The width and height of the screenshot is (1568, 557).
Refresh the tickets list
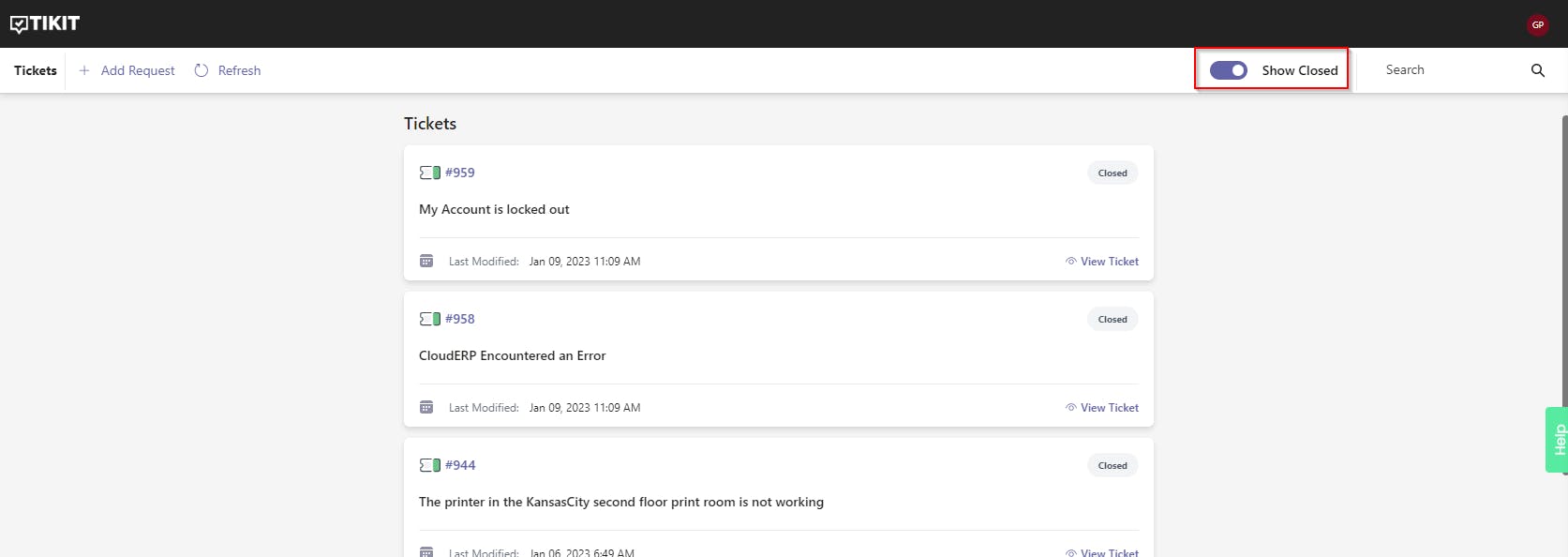point(228,70)
